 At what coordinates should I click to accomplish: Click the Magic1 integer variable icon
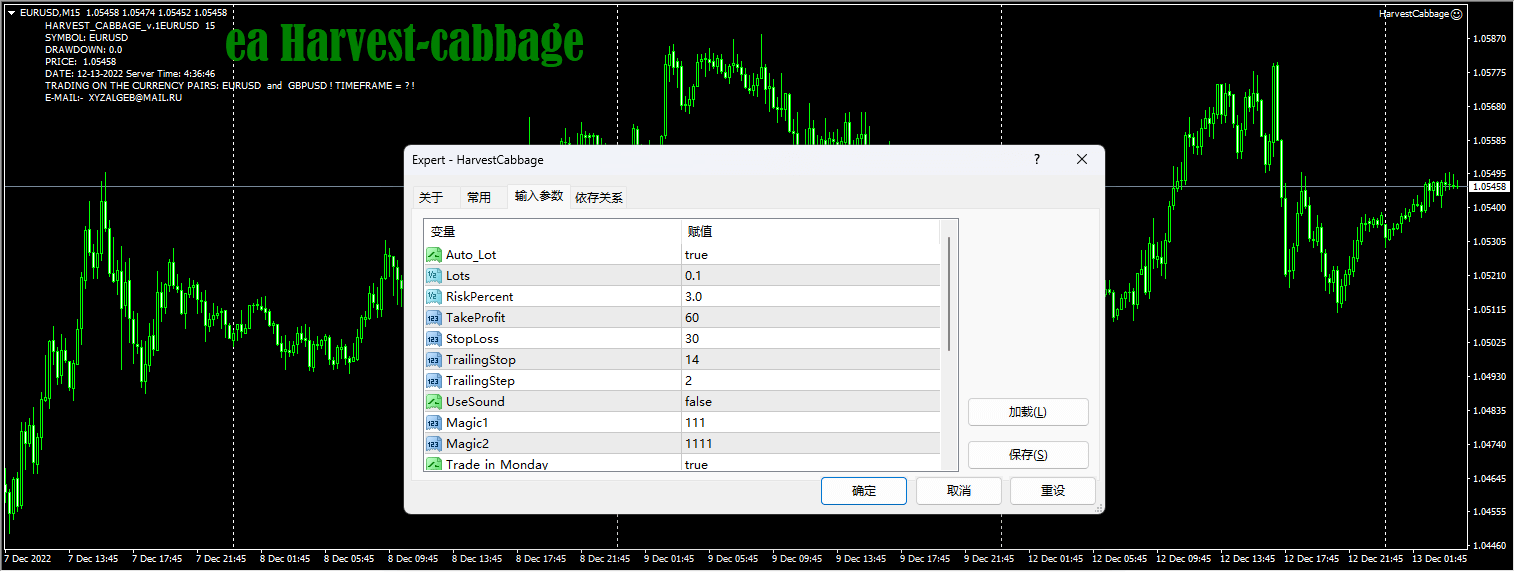click(434, 423)
